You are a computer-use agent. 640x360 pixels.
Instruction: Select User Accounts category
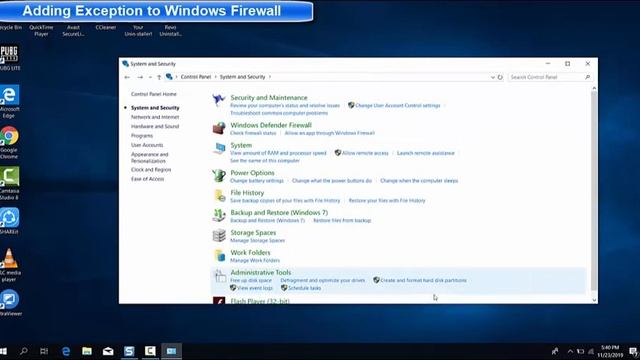click(x=147, y=145)
